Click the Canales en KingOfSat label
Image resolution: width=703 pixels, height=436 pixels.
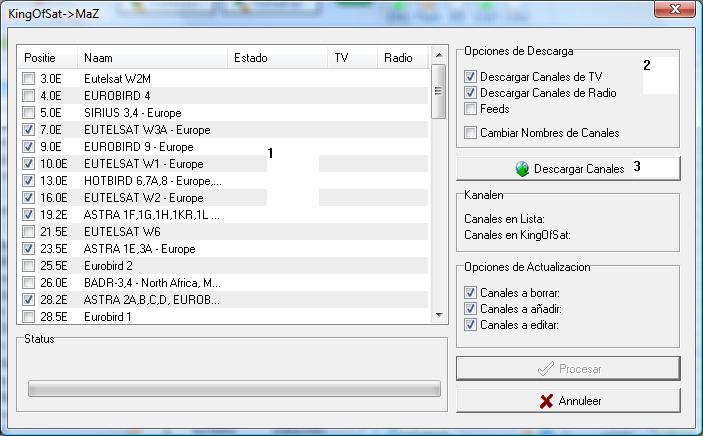(x=517, y=235)
